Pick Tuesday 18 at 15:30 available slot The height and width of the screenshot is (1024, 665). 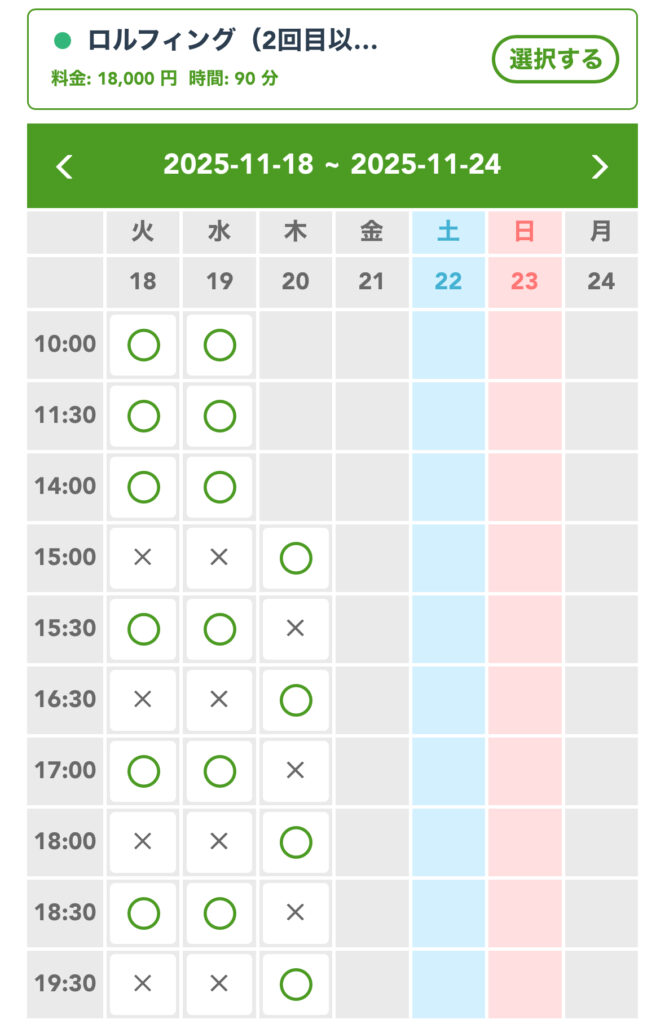[x=143, y=629]
